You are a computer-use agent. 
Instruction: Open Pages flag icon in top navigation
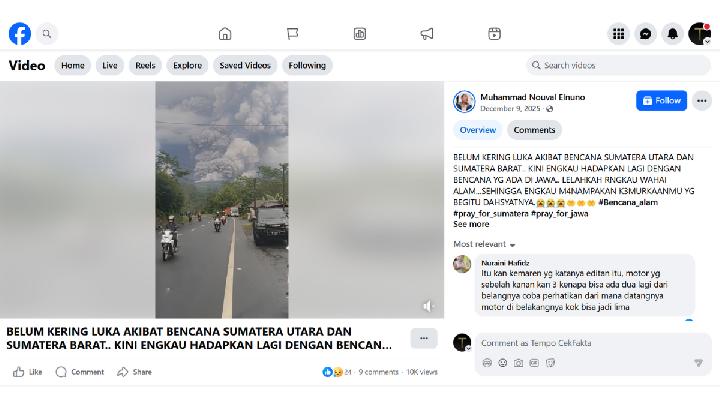[292, 34]
